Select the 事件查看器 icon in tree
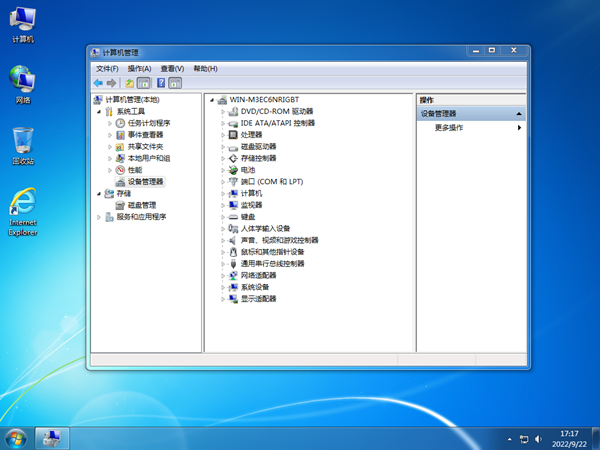This screenshot has height=450, width=600. [x=120, y=135]
